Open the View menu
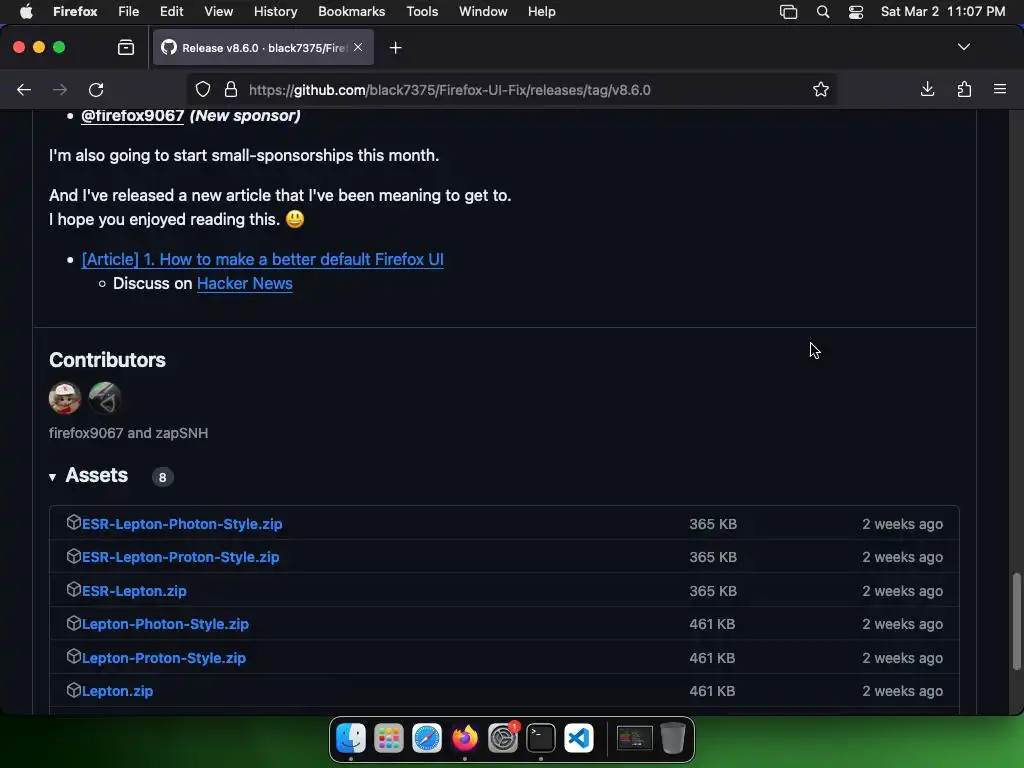This screenshot has height=768, width=1024. 218,12
